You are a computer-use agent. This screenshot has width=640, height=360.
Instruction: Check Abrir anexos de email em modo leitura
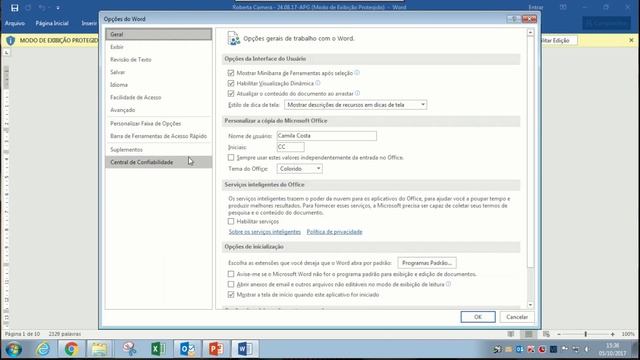pyautogui.click(x=231, y=284)
